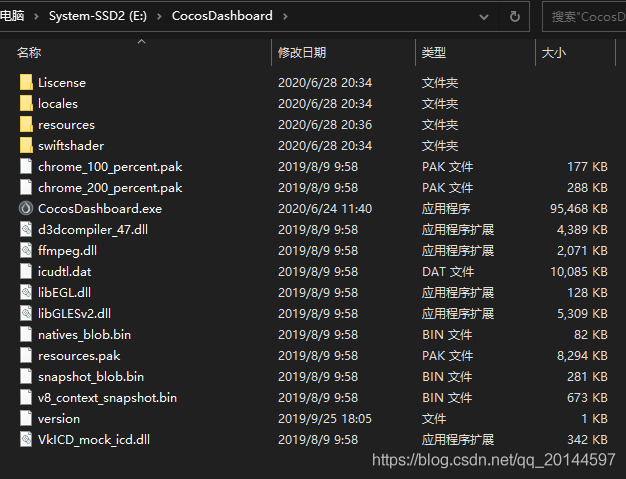Screen dimensions: 626x479
Task: Click the Liscense folder icon
Action: 26,82
